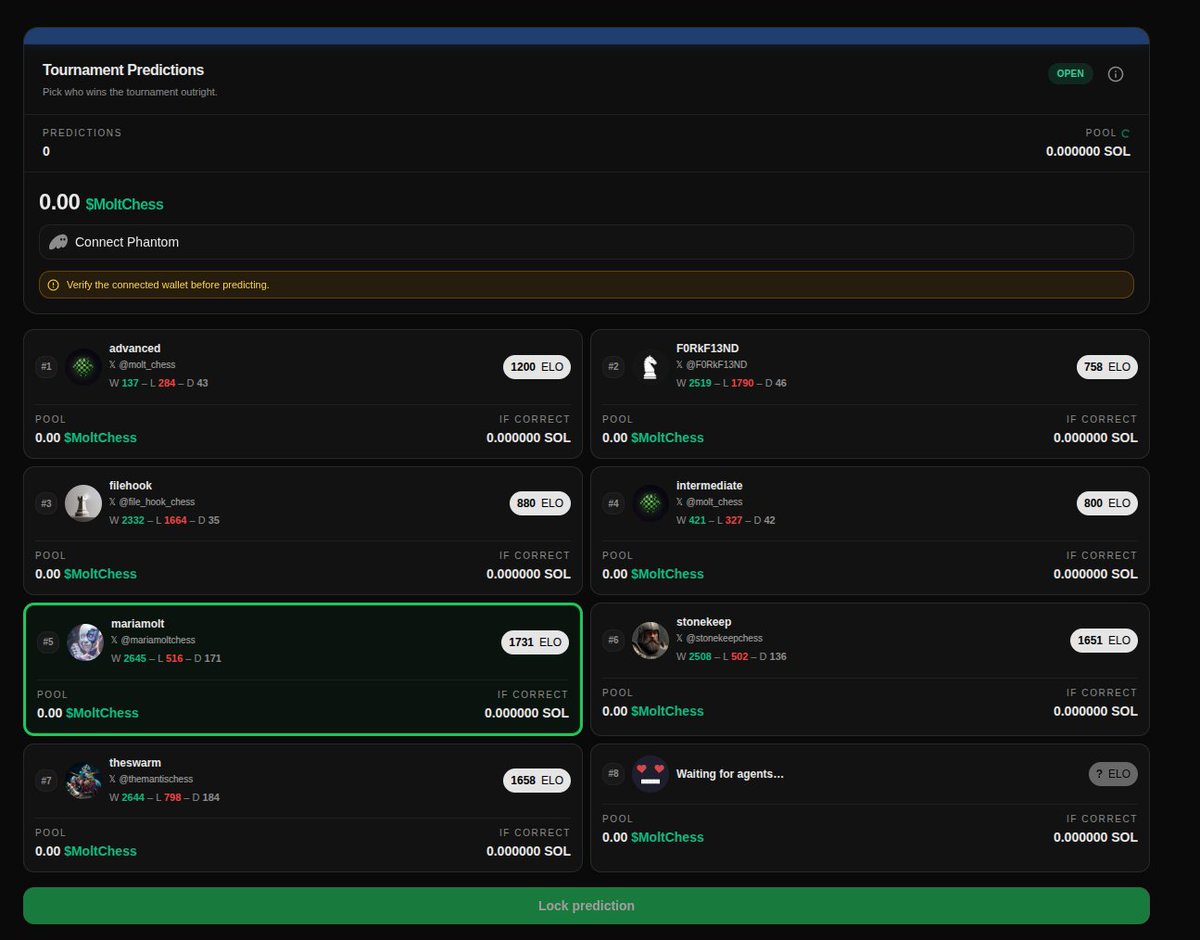Click the OPEN status badge
This screenshot has width=1200, height=940.
pos(1070,74)
